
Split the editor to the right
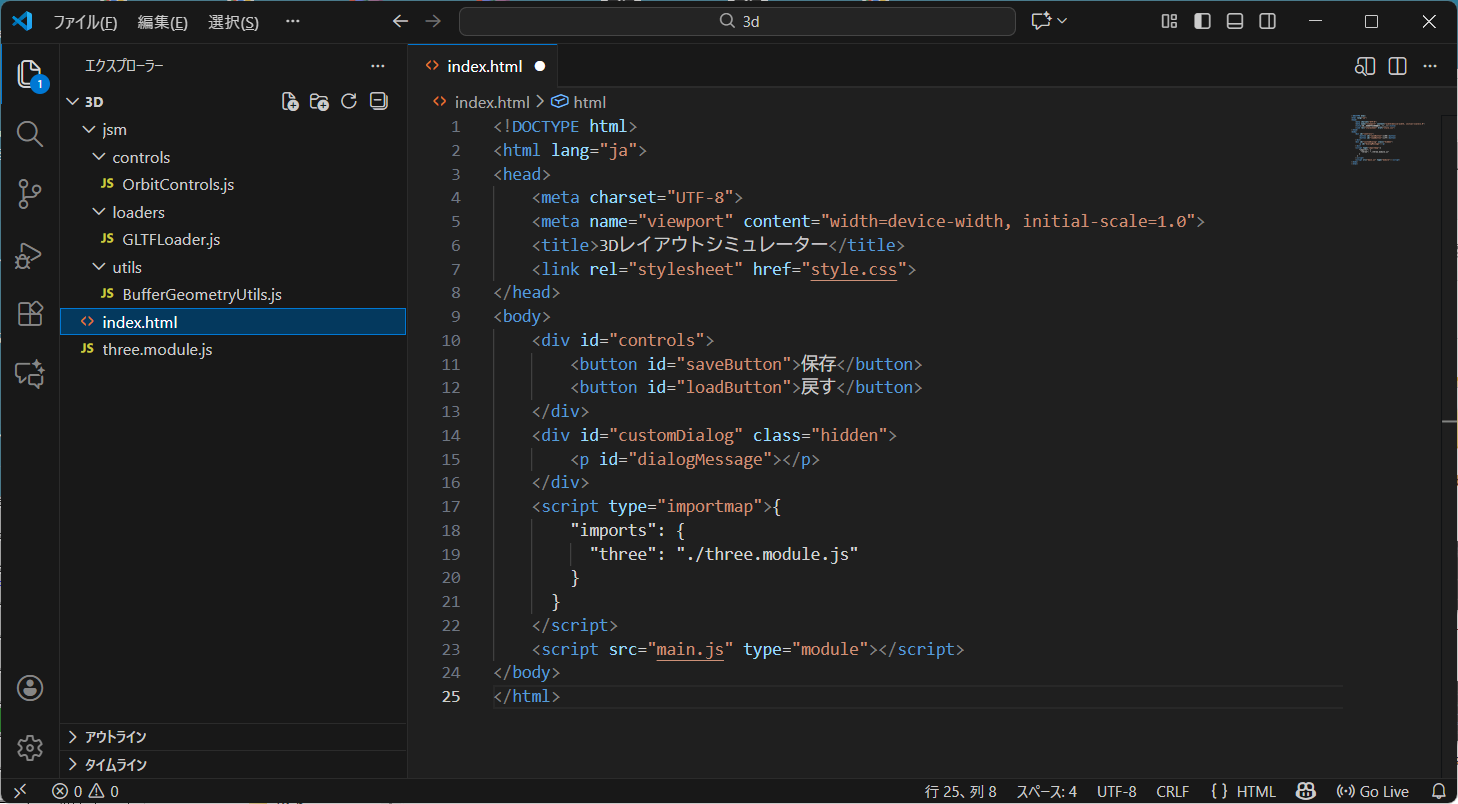1396,65
